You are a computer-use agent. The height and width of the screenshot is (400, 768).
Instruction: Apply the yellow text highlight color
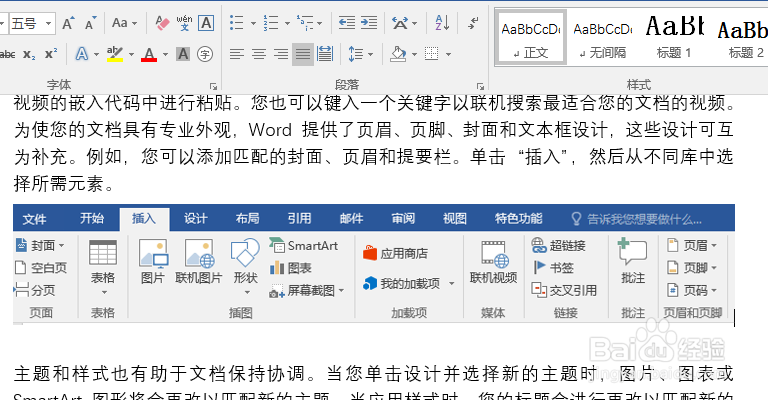(115, 54)
